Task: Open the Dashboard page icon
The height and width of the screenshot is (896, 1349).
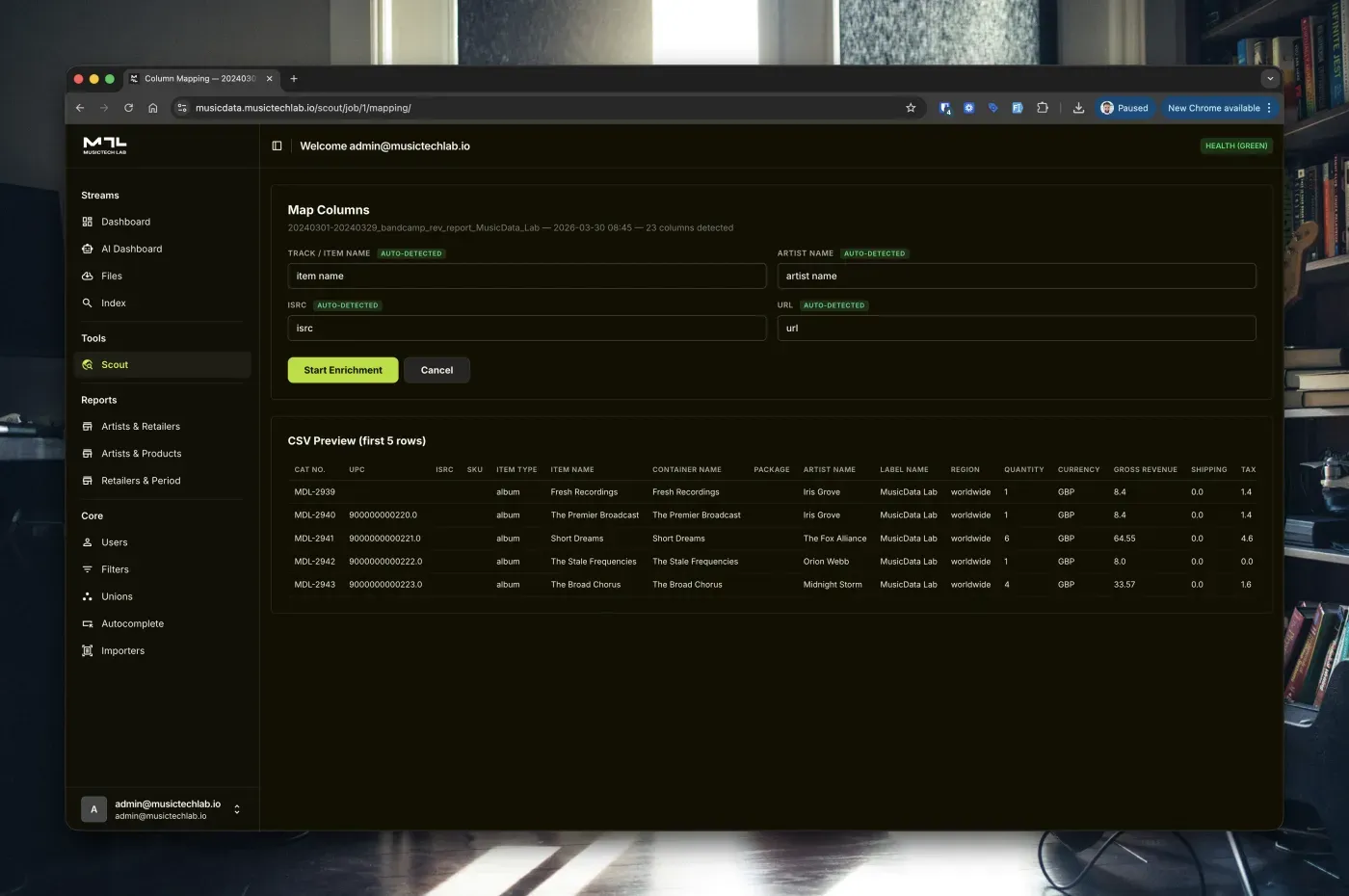Action: (x=88, y=222)
